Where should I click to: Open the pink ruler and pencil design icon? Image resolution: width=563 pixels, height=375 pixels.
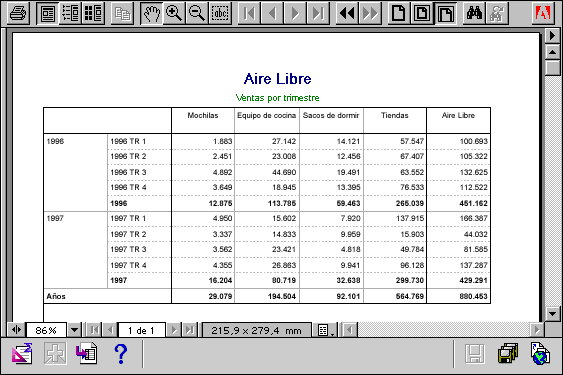pos(22,353)
